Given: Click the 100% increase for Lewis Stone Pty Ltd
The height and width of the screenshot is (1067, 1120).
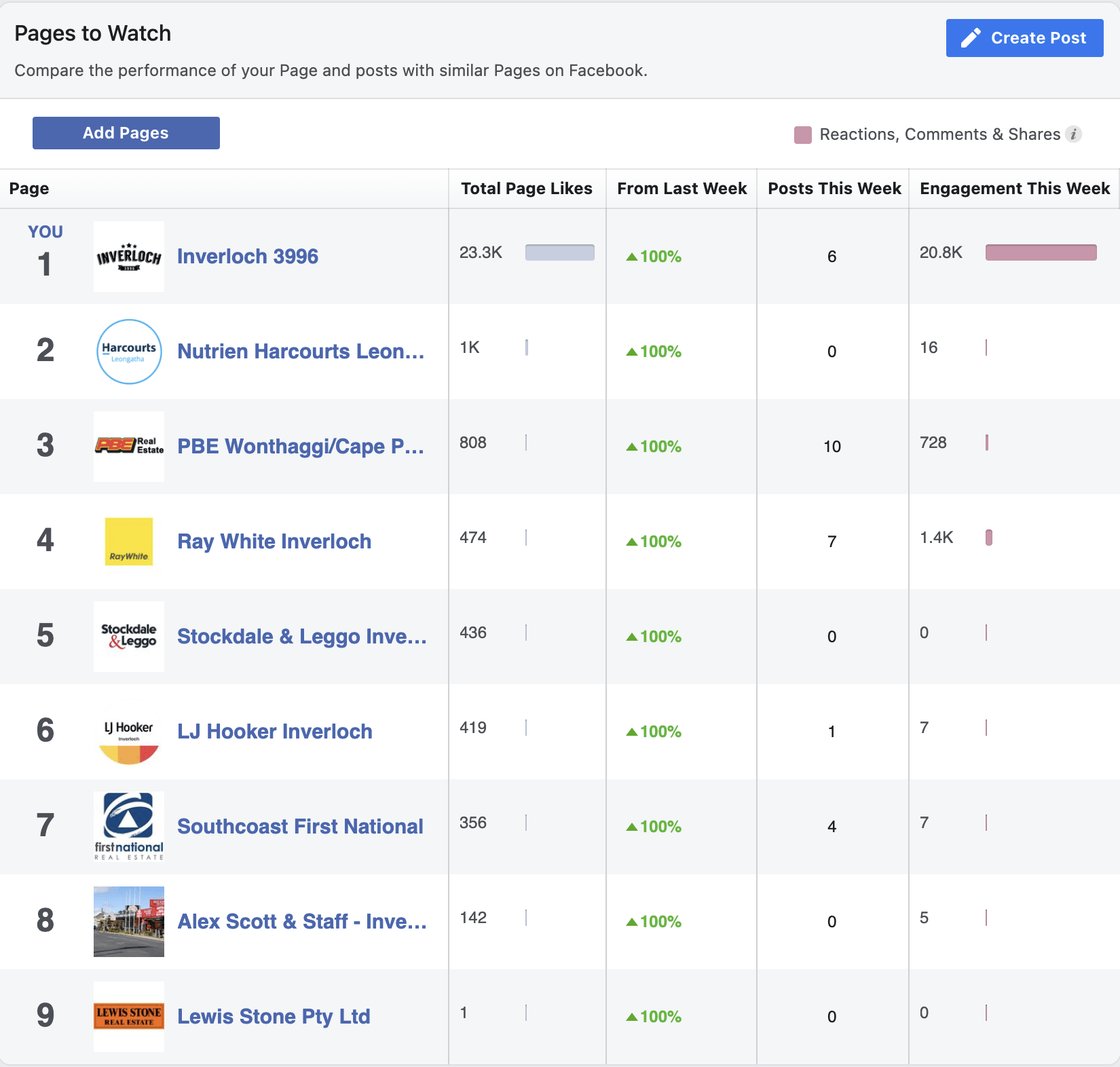Looking at the screenshot, I should [x=654, y=1017].
